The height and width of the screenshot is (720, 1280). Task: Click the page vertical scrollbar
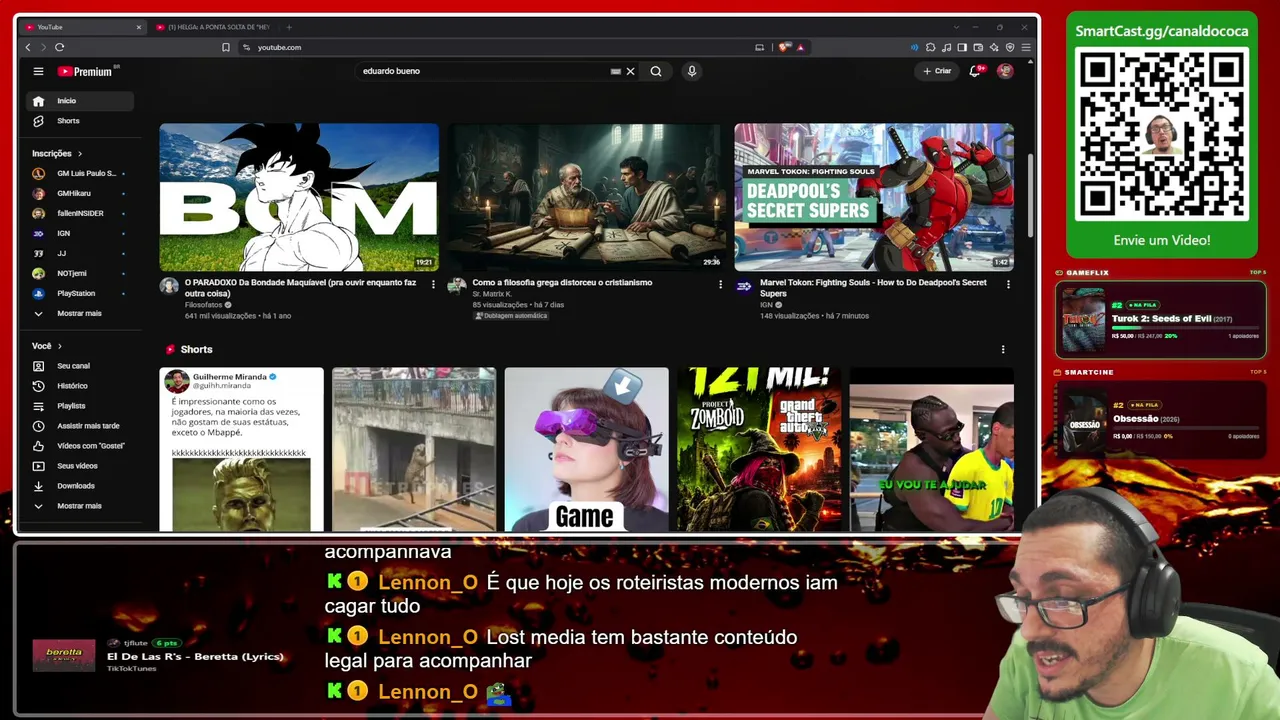1031,195
